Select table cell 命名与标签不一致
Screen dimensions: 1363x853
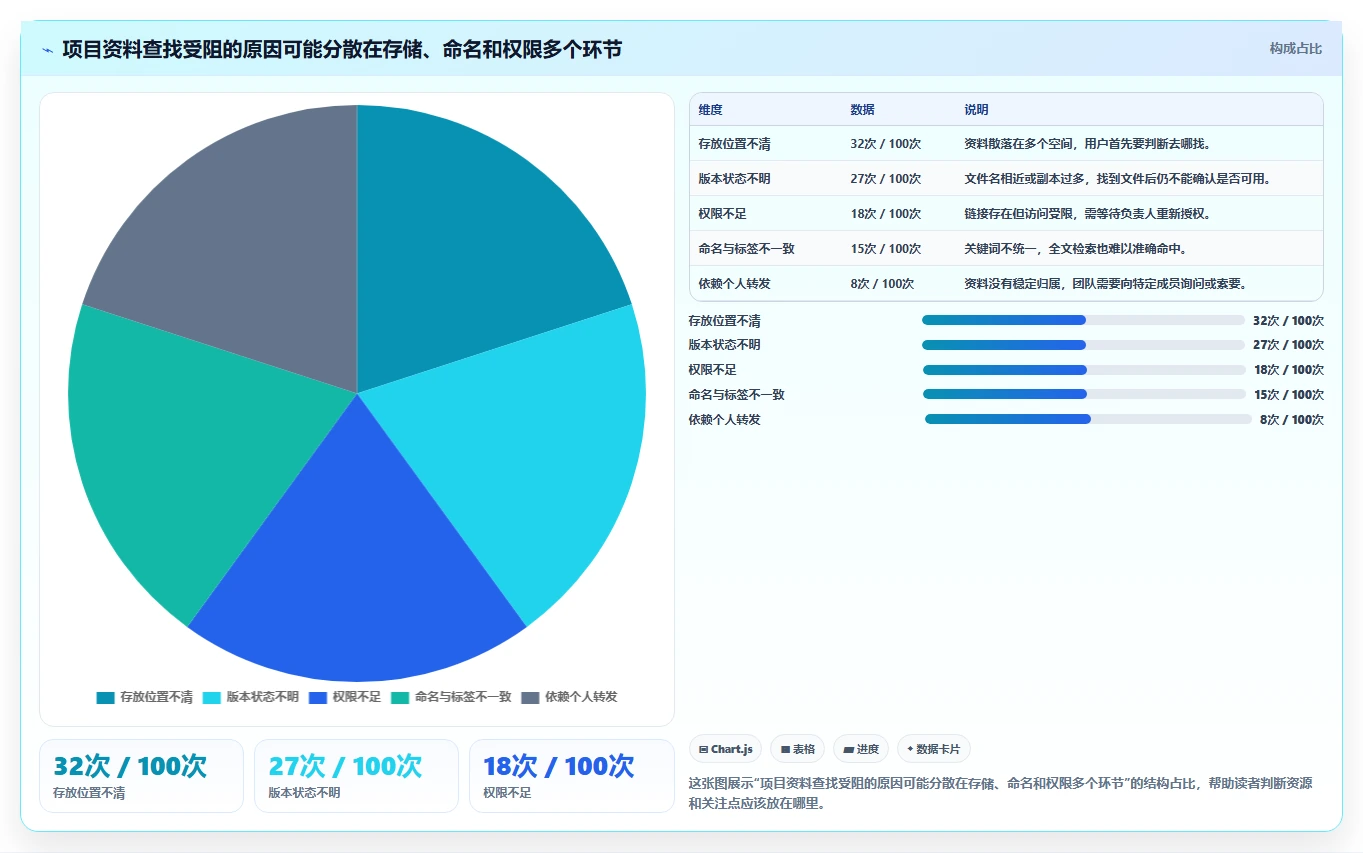pyautogui.click(x=747, y=249)
